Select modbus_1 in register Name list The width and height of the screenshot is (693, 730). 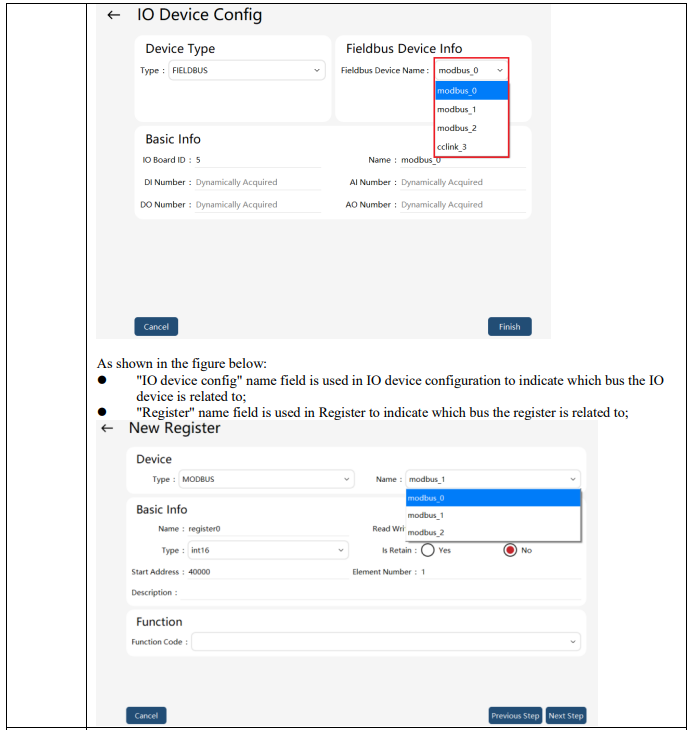pos(493,515)
